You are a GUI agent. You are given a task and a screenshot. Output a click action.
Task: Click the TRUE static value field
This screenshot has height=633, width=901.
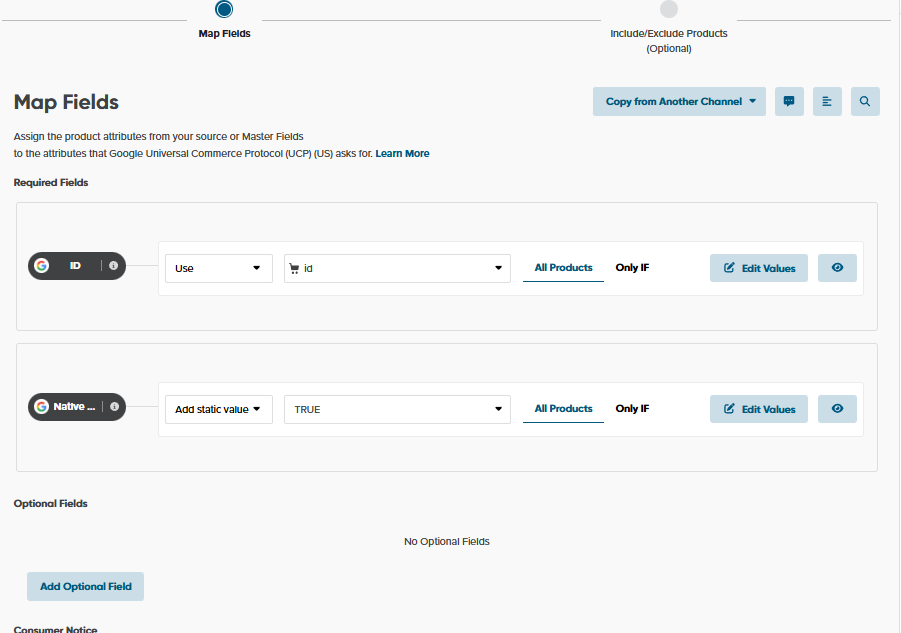pos(396,409)
